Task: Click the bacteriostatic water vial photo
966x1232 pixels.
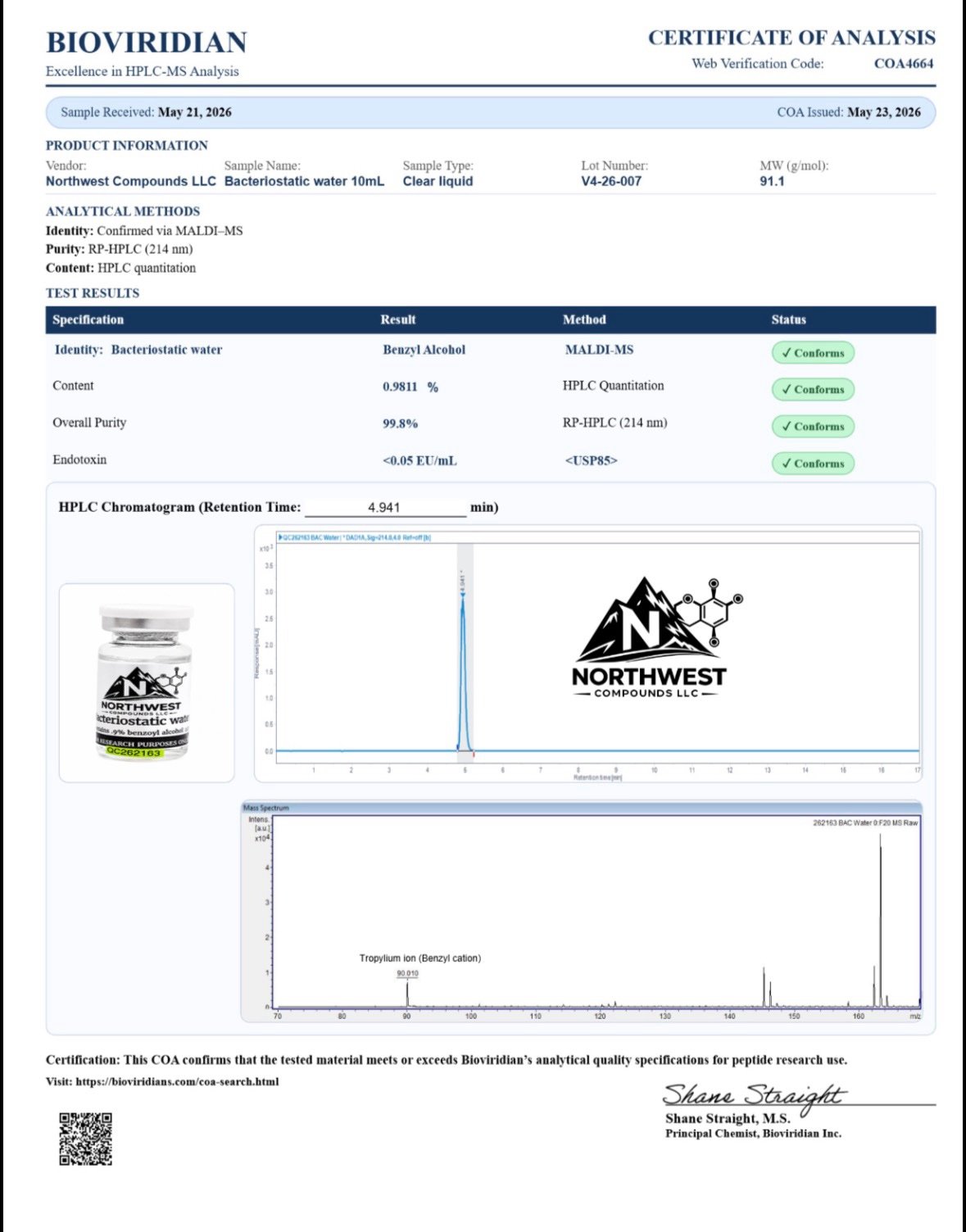Action: pyautogui.click(x=146, y=682)
